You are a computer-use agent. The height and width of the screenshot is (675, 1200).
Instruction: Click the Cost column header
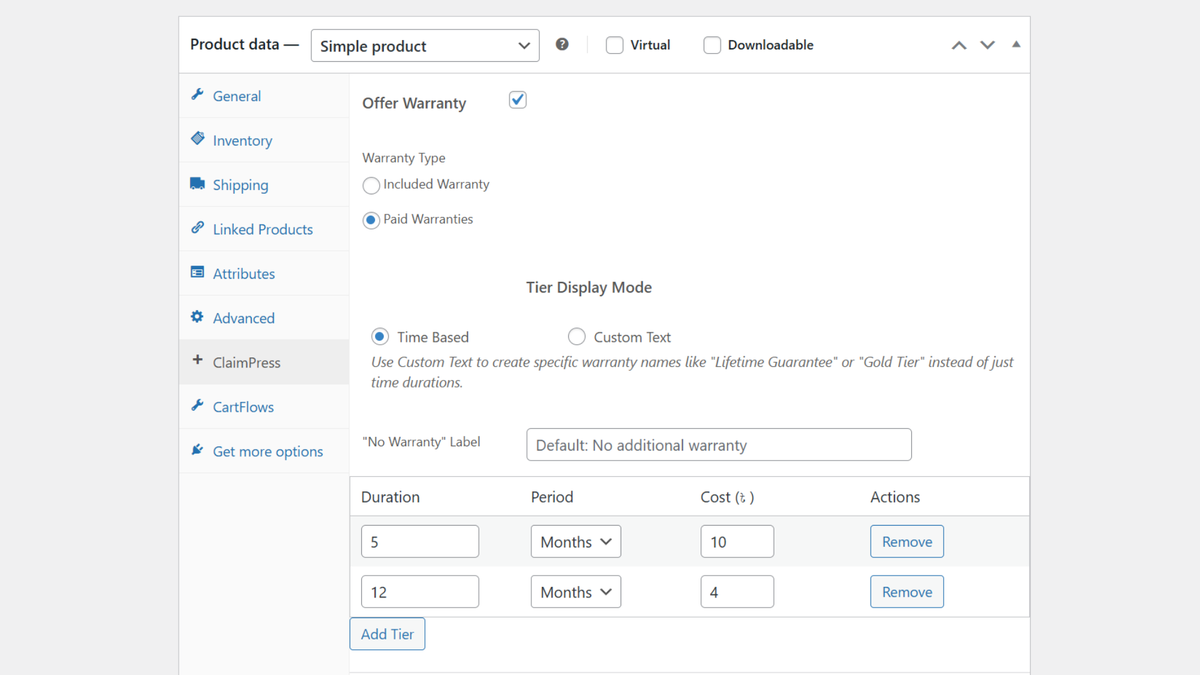[727, 497]
